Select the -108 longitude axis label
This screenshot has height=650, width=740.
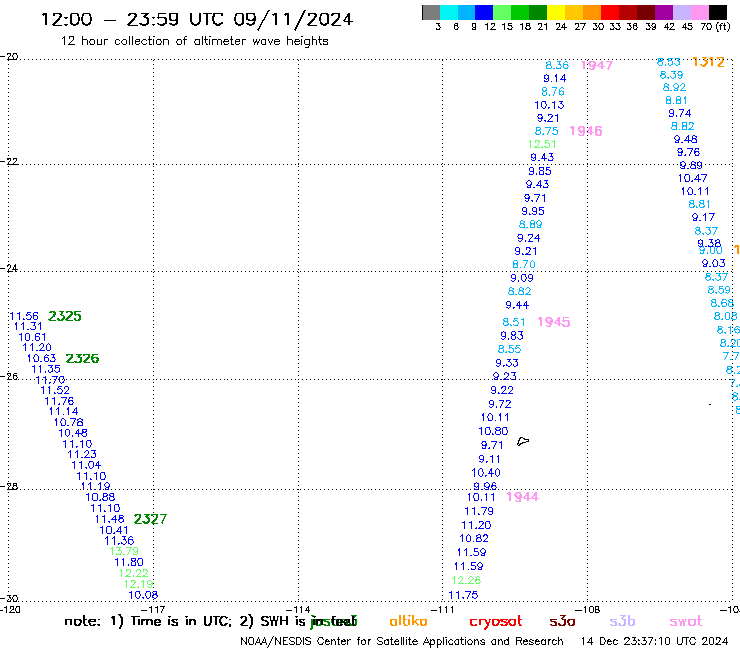click(x=589, y=610)
